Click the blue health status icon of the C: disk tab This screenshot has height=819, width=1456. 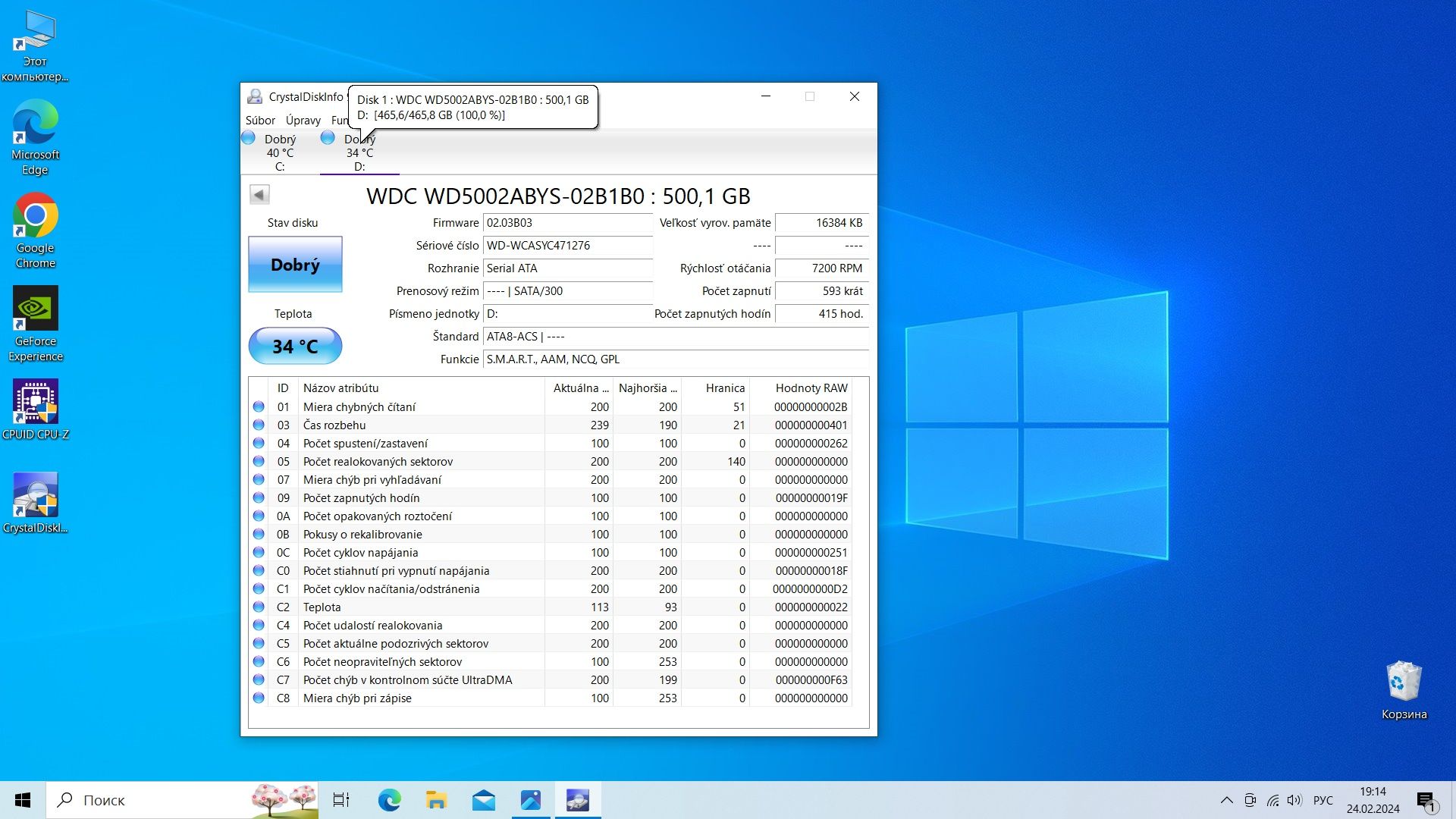[x=249, y=138]
